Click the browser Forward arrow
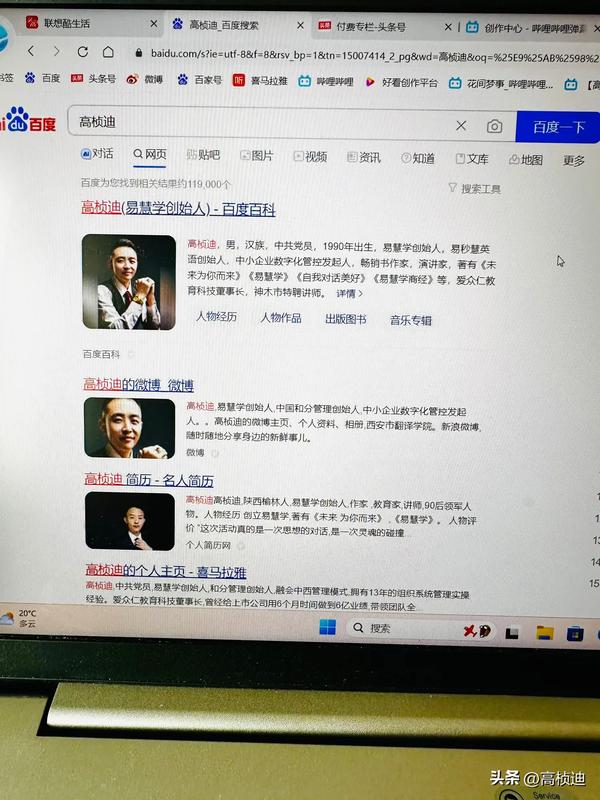Image resolution: width=600 pixels, height=800 pixels. (x=57, y=52)
